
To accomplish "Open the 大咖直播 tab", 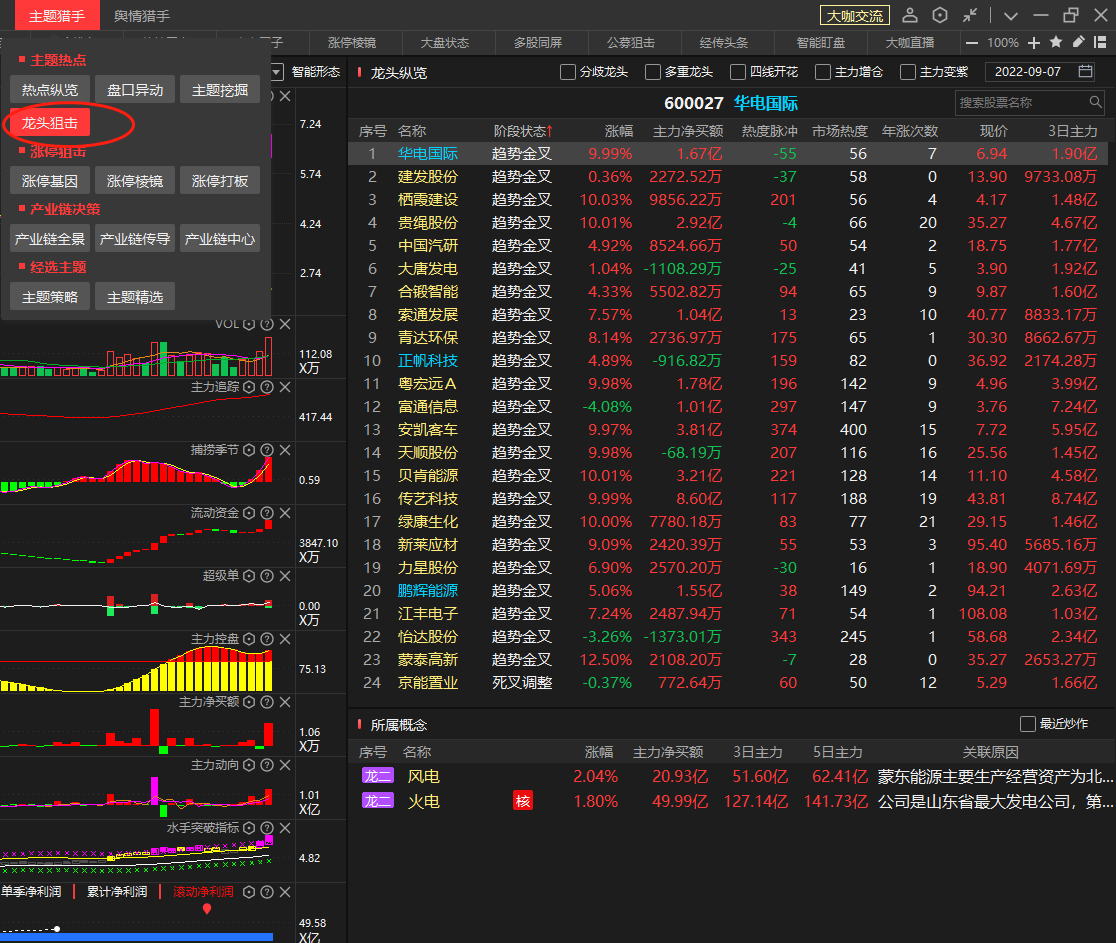I will click(x=910, y=43).
